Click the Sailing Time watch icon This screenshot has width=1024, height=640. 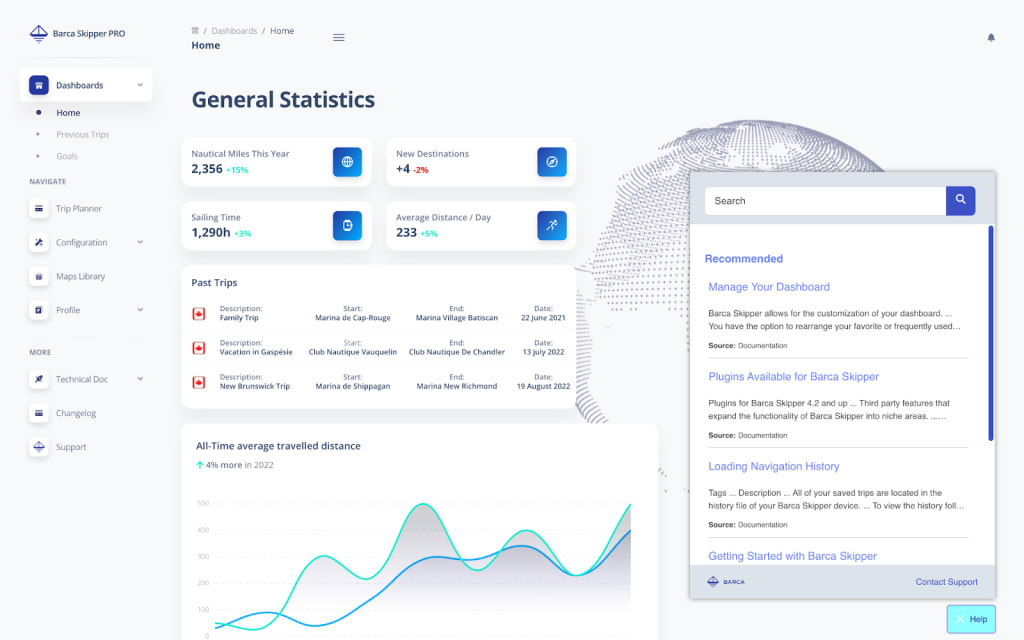(x=347, y=225)
